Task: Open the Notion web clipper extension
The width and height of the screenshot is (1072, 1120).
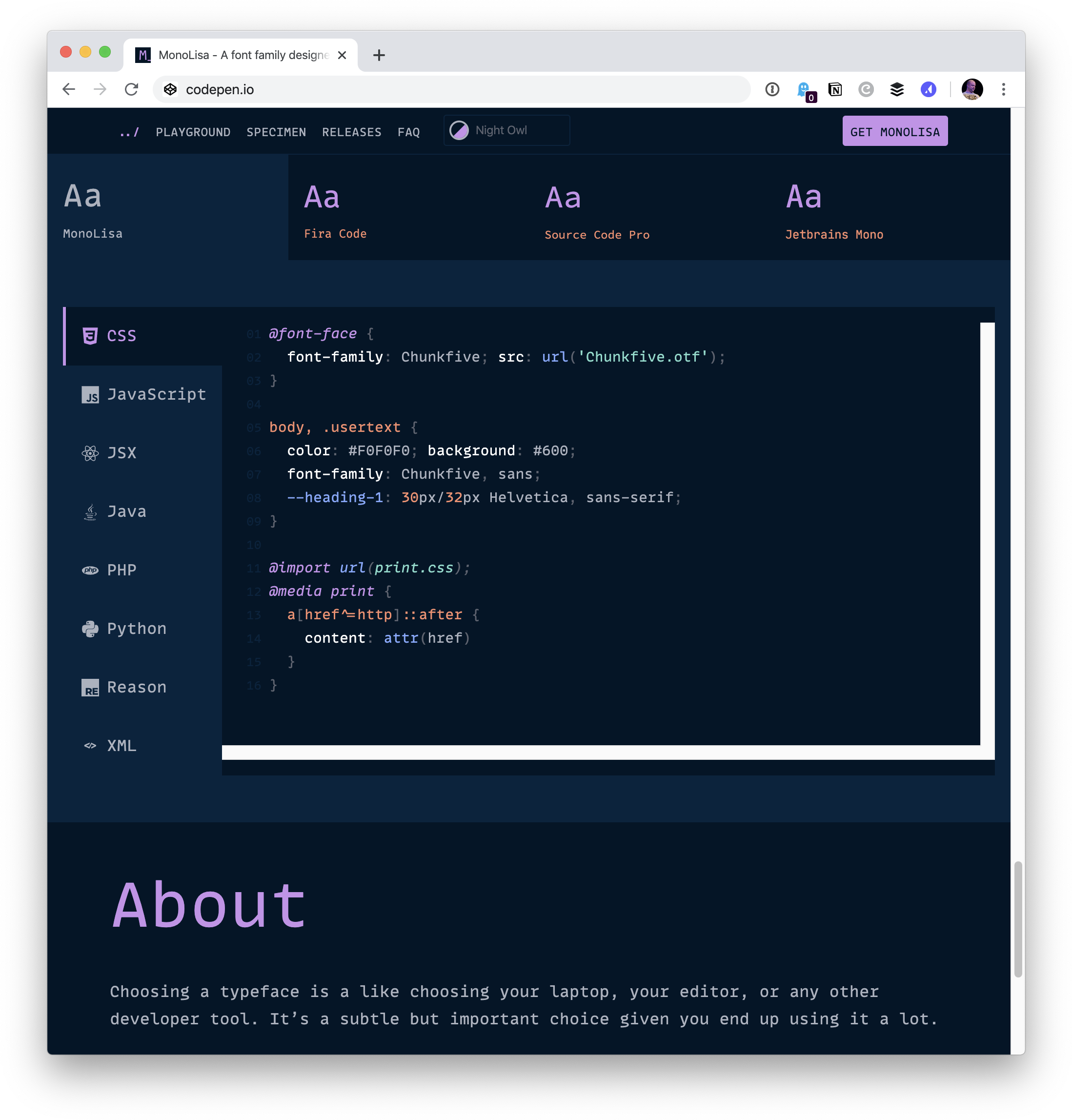Action: pos(835,89)
